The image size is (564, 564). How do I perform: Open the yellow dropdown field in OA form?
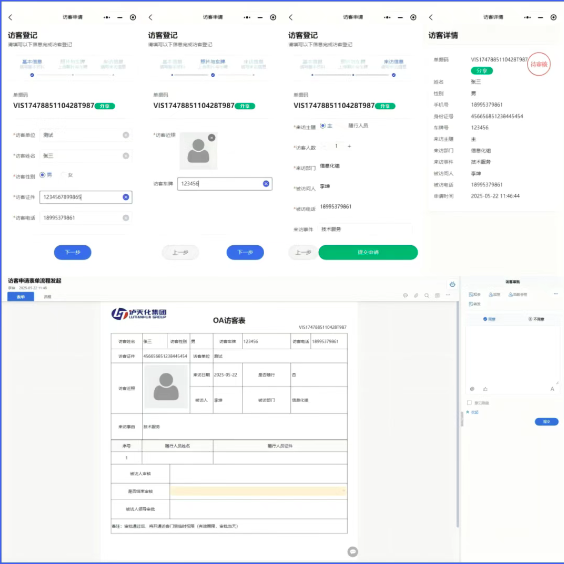(258, 491)
